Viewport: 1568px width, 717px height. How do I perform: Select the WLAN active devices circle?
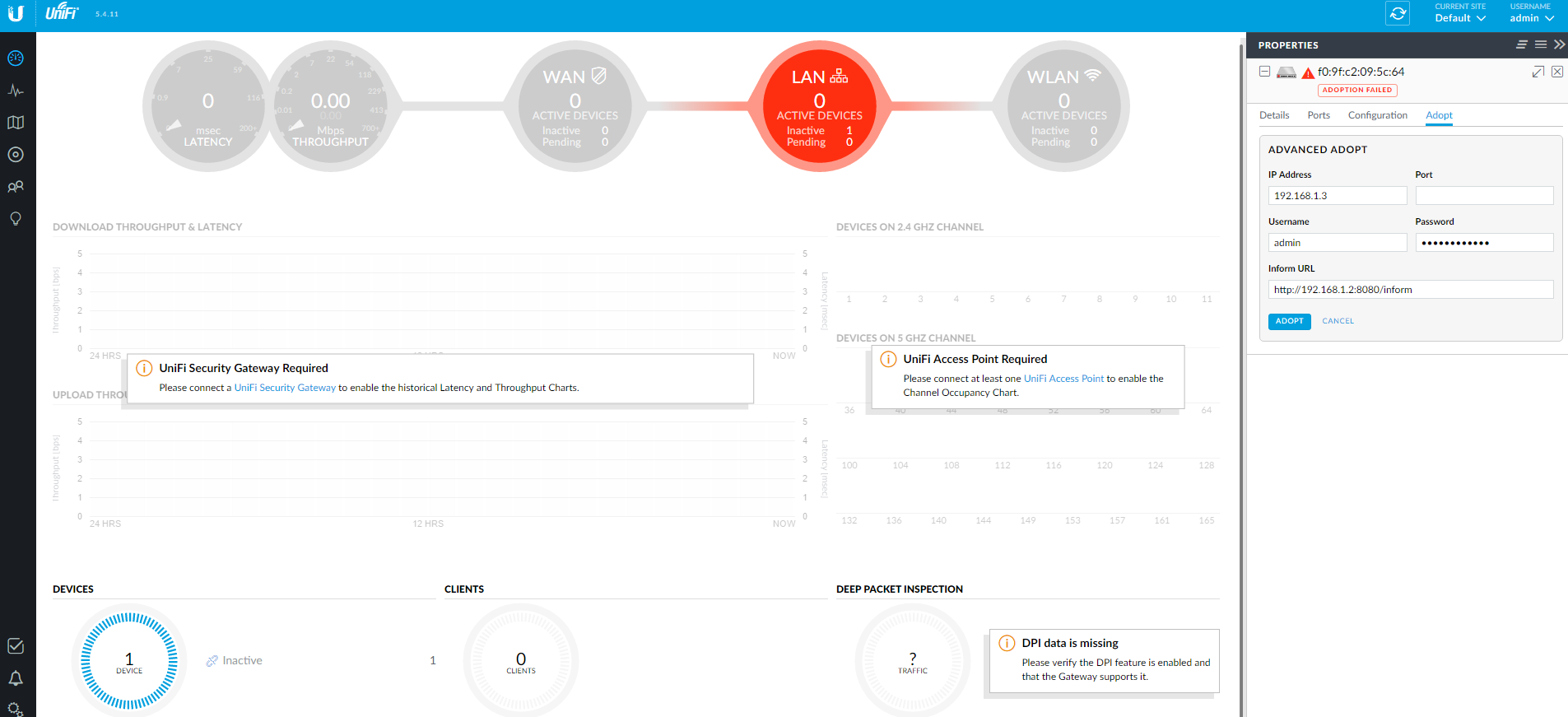coord(1064,106)
